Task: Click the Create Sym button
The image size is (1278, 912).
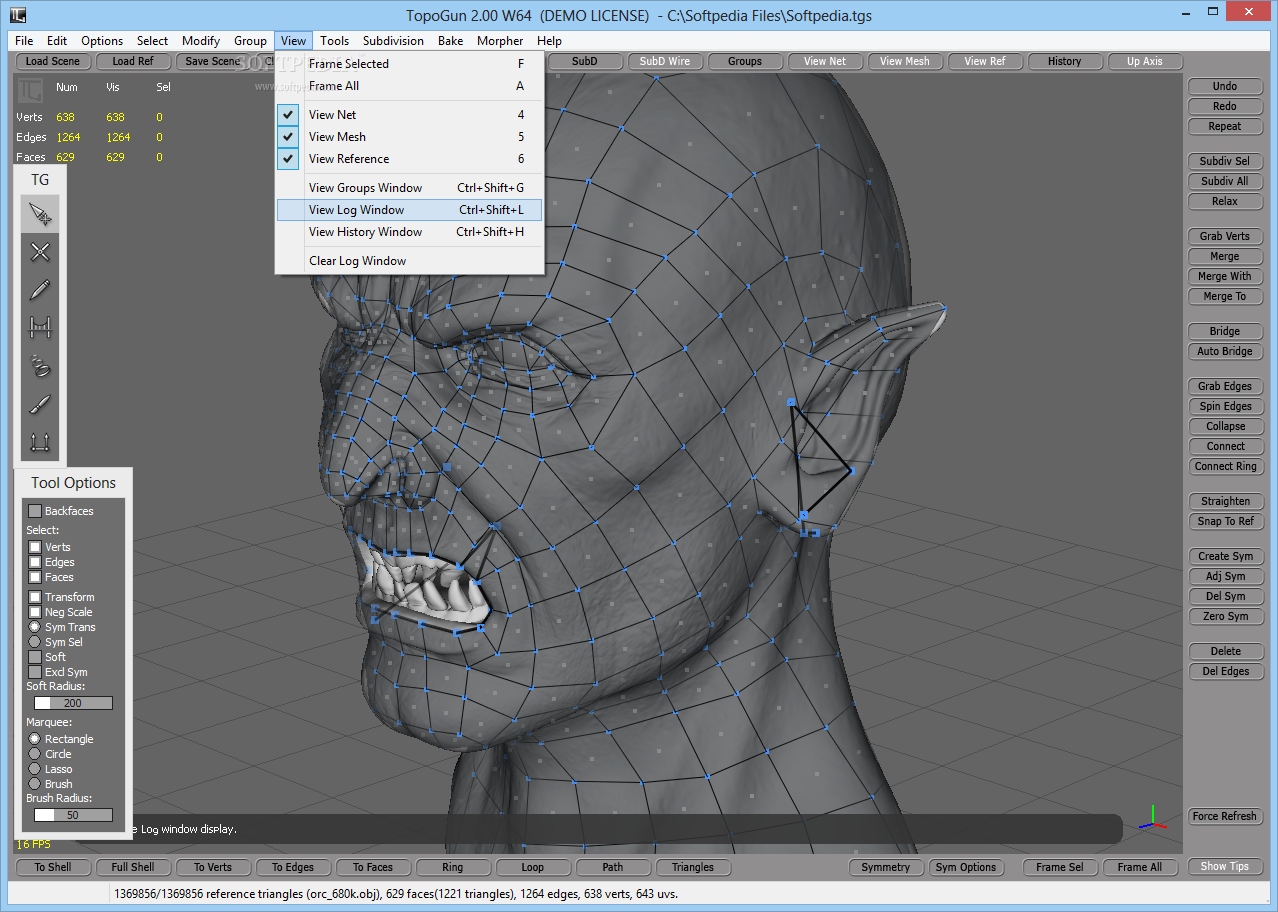Action: [1224, 556]
